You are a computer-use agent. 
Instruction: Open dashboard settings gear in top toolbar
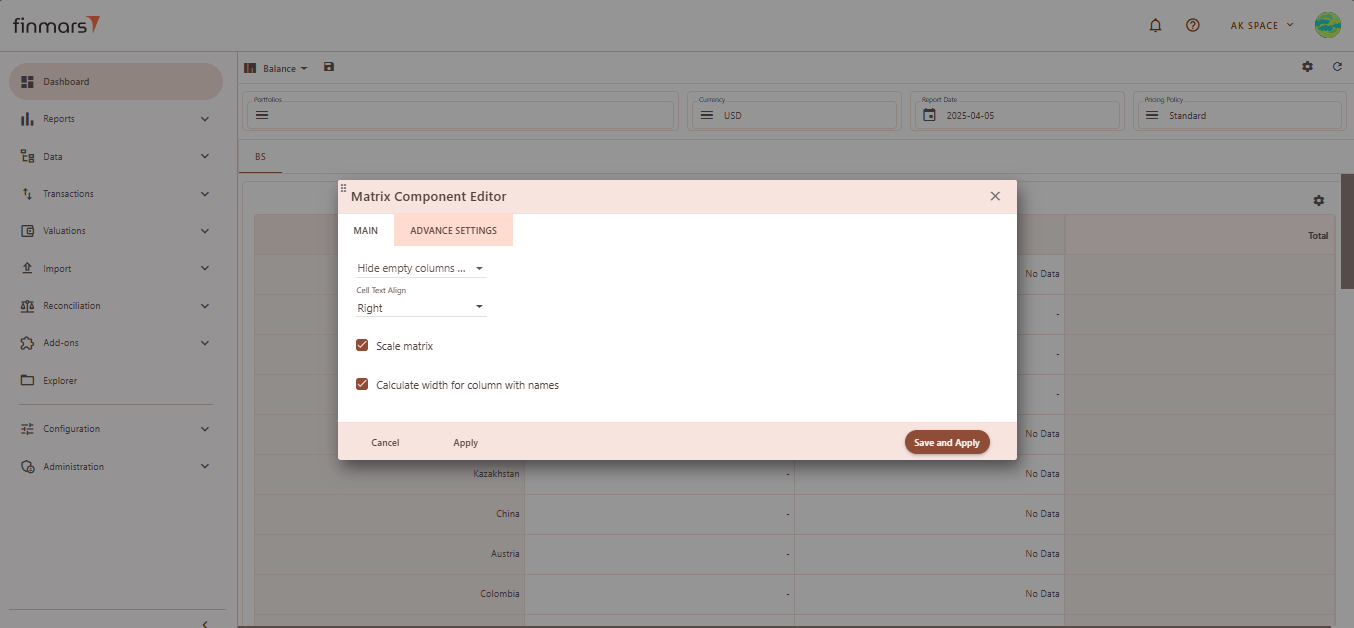(x=1307, y=67)
